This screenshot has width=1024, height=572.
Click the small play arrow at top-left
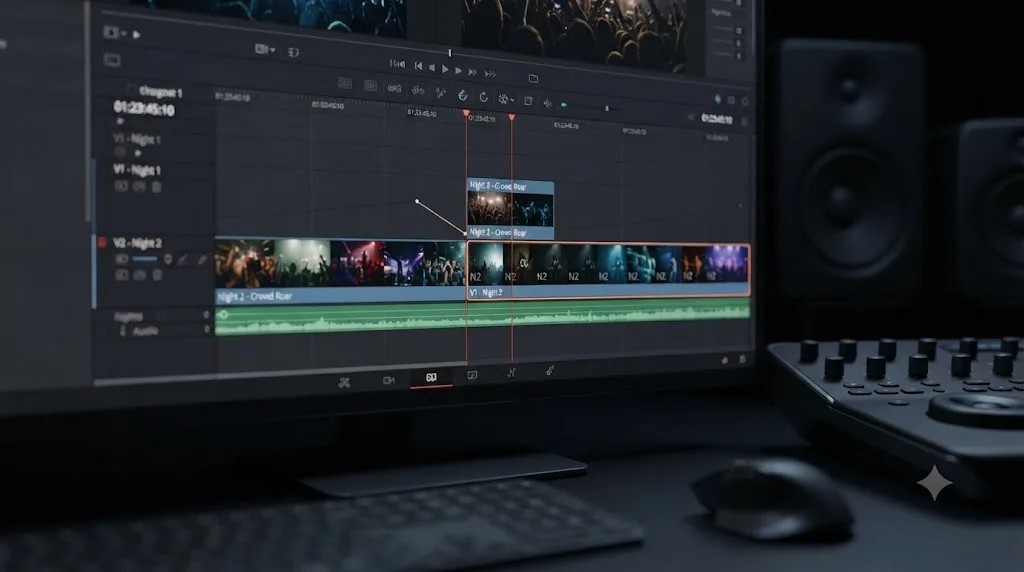[x=136, y=35]
